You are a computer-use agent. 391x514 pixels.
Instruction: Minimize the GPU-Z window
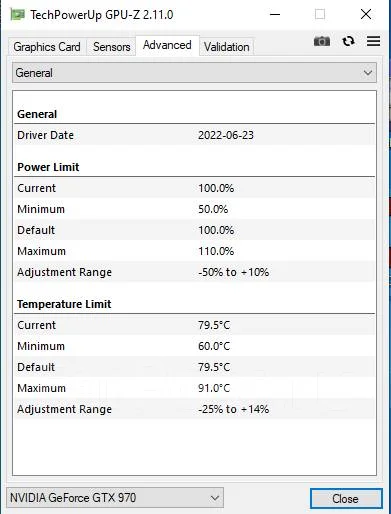[x=275, y=14]
